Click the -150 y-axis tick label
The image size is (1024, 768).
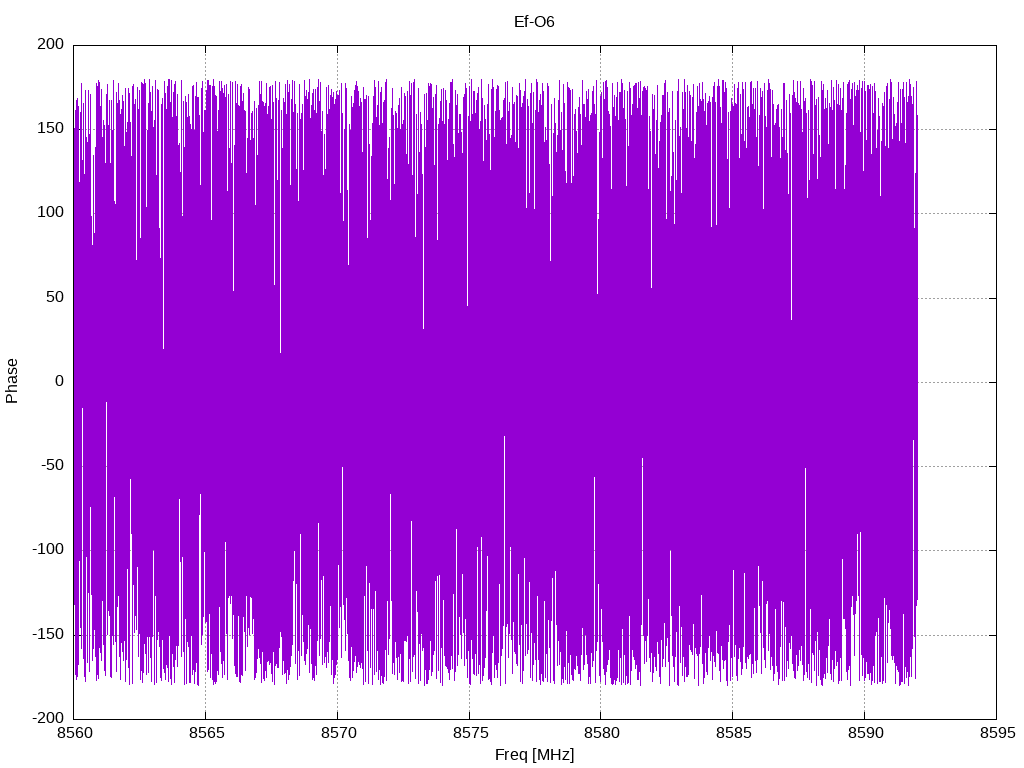(48, 634)
